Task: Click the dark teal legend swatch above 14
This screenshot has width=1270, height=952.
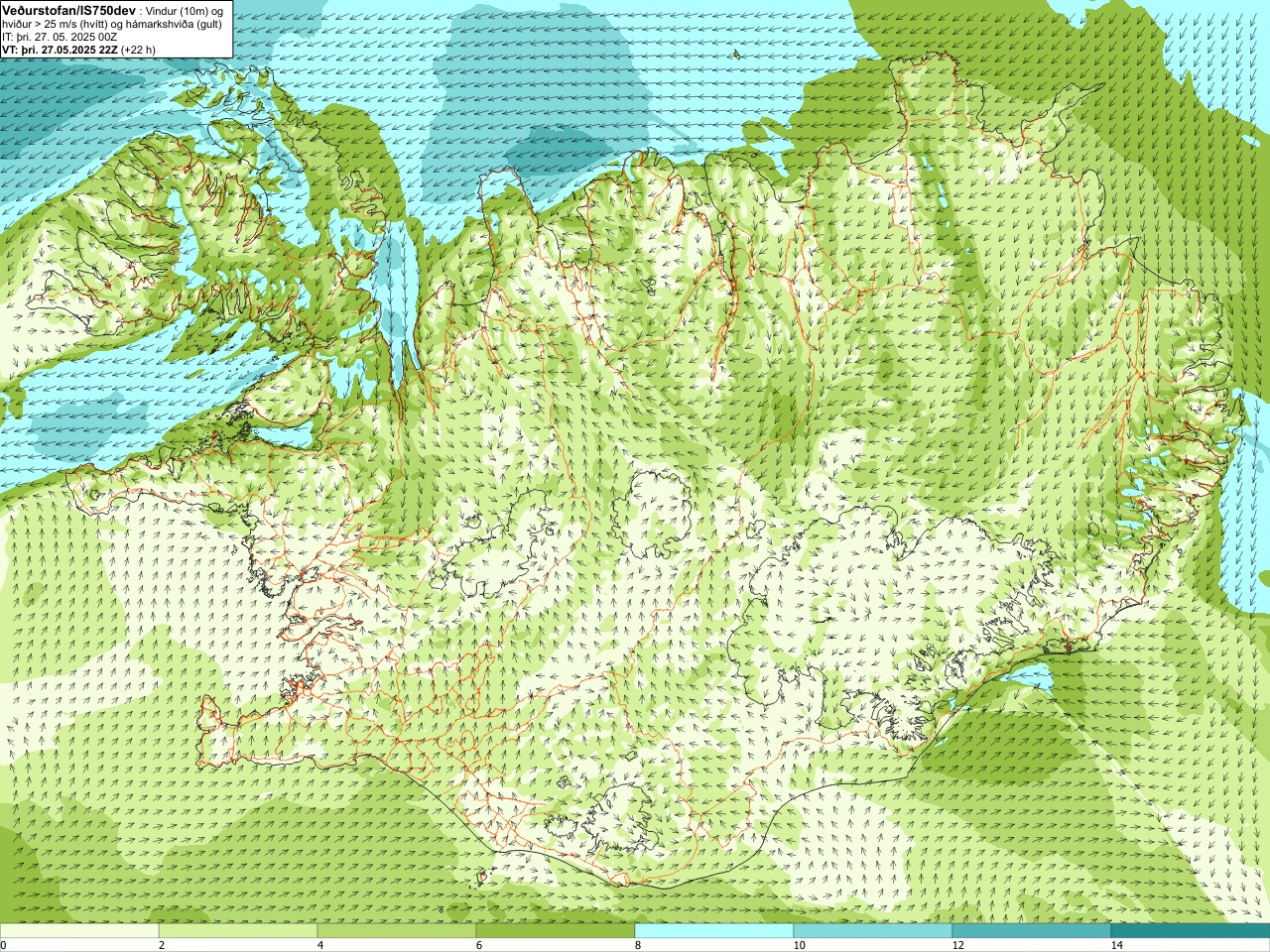Action: (1191, 931)
